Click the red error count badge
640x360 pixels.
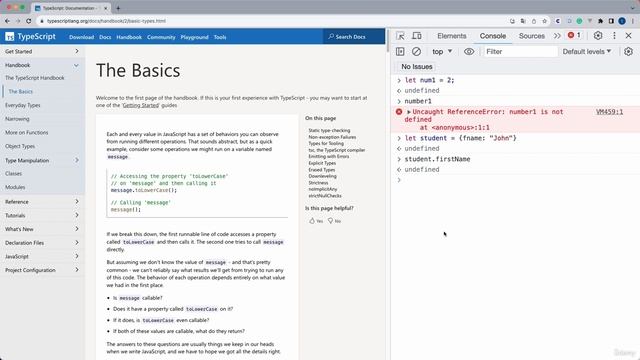[574, 36]
